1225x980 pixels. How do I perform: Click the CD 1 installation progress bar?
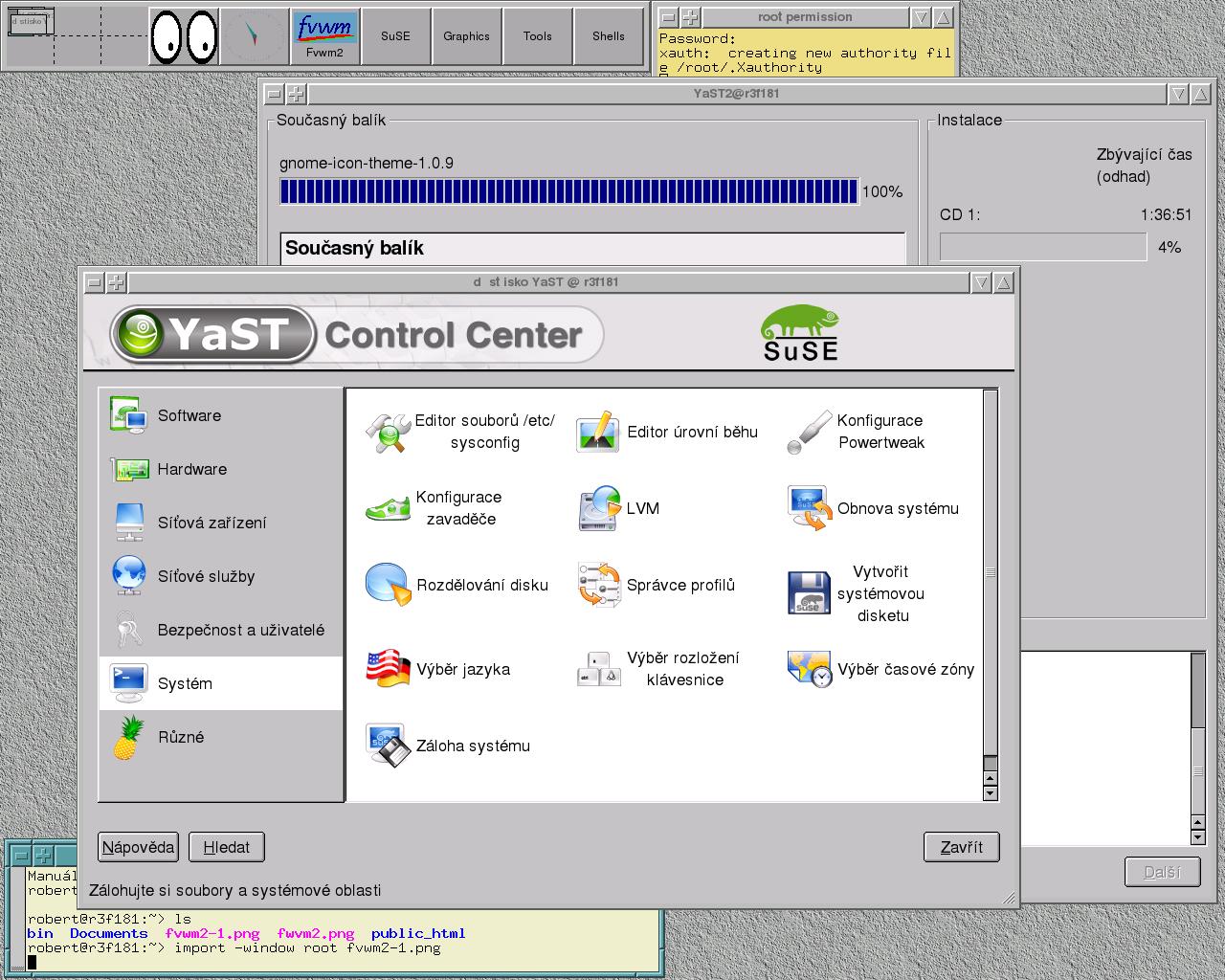point(1043,247)
